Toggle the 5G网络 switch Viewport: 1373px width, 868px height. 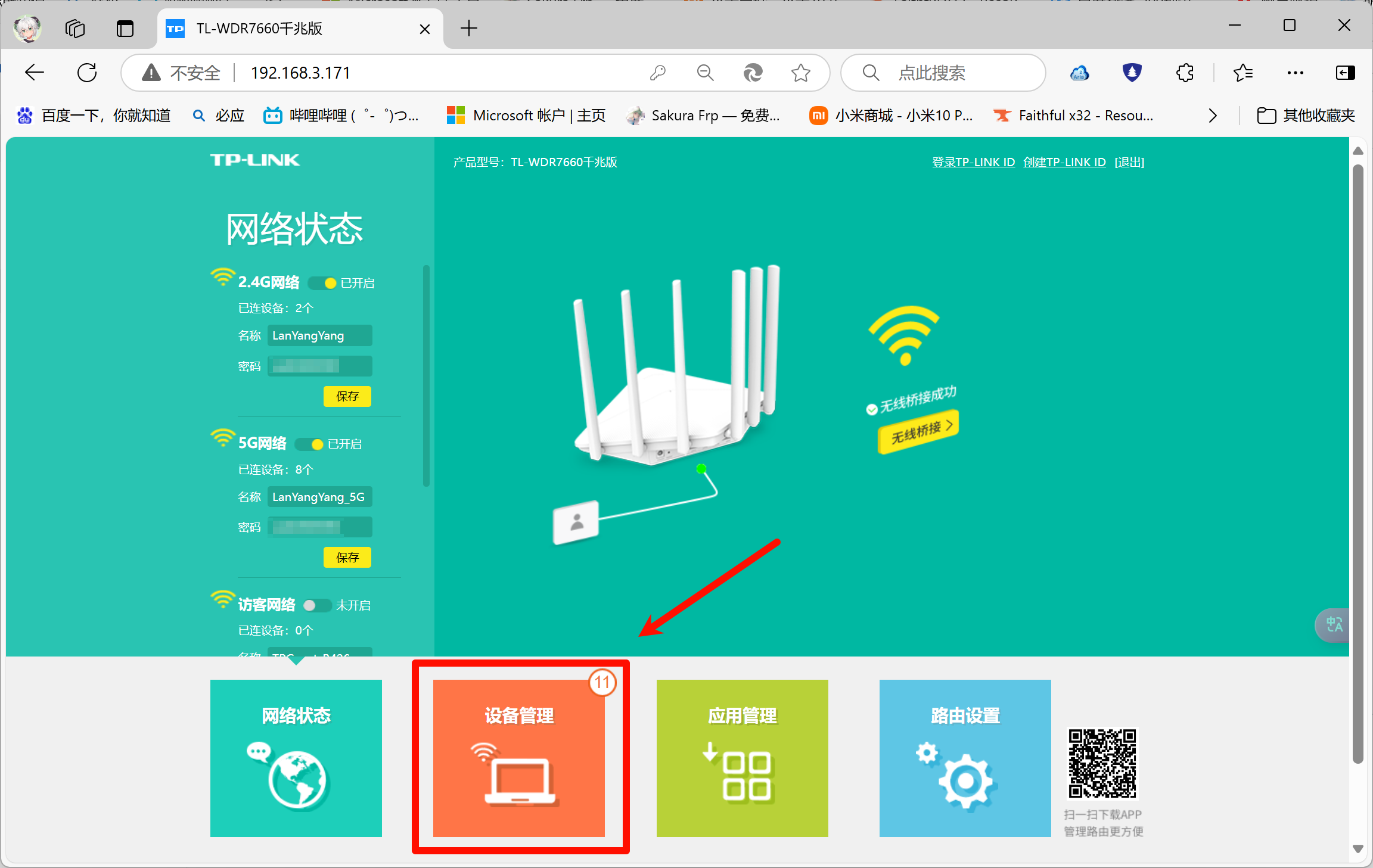(x=310, y=444)
